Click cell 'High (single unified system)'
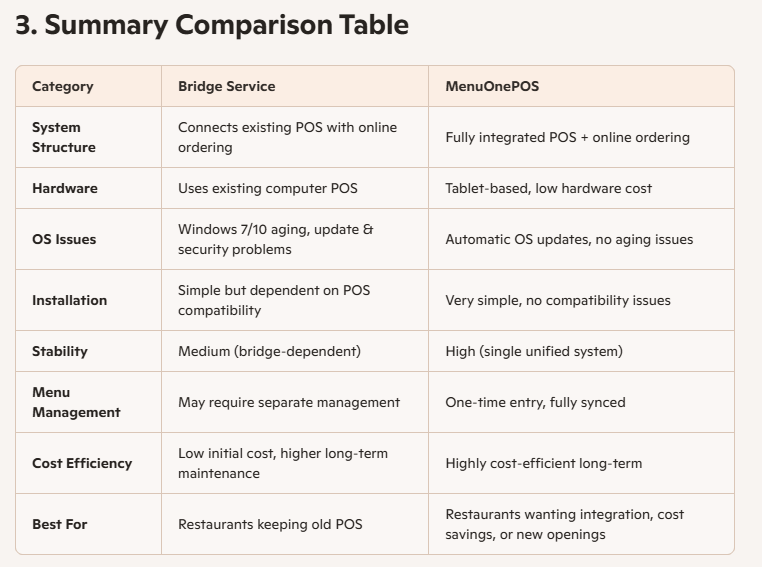 pyautogui.click(x=534, y=351)
